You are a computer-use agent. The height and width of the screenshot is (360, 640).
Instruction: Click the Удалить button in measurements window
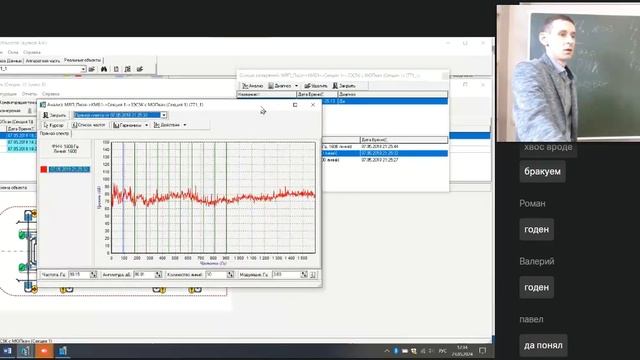316,86
